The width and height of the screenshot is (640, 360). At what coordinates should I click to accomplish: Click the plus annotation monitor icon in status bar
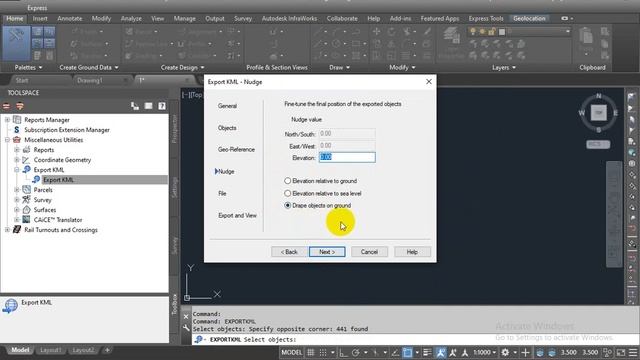(x=525, y=352)
